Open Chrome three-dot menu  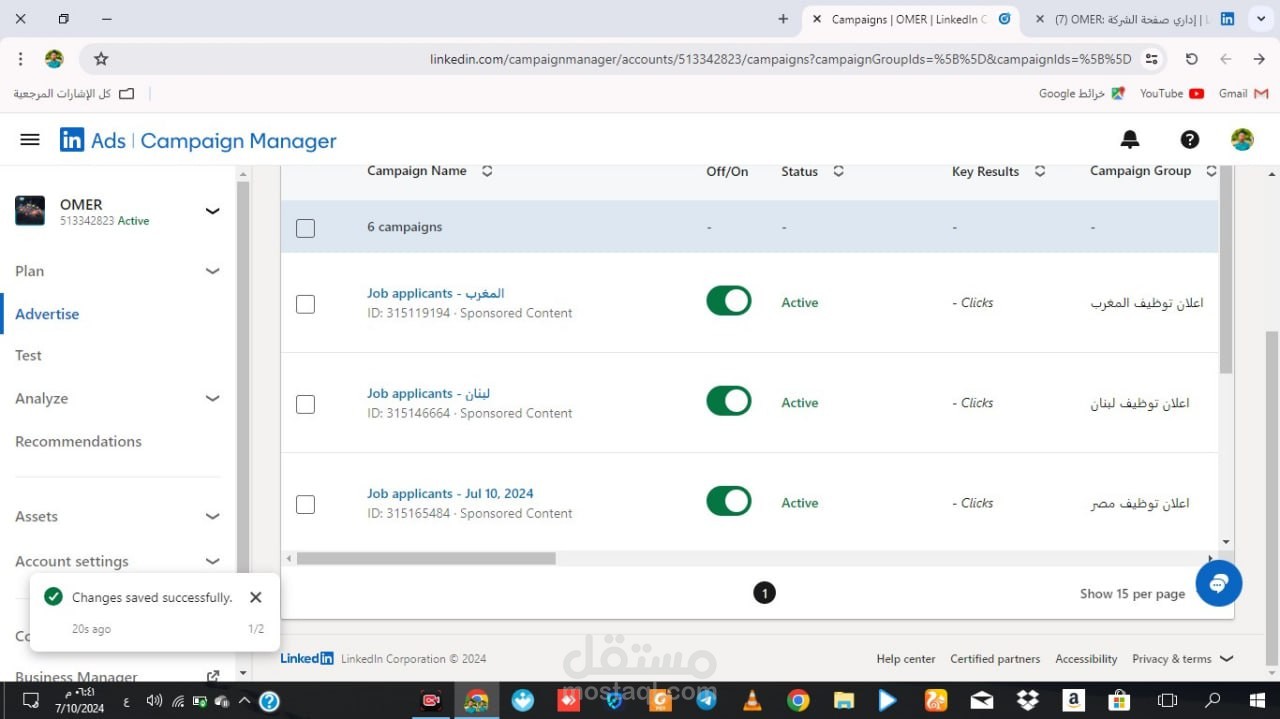coord(21,59)
